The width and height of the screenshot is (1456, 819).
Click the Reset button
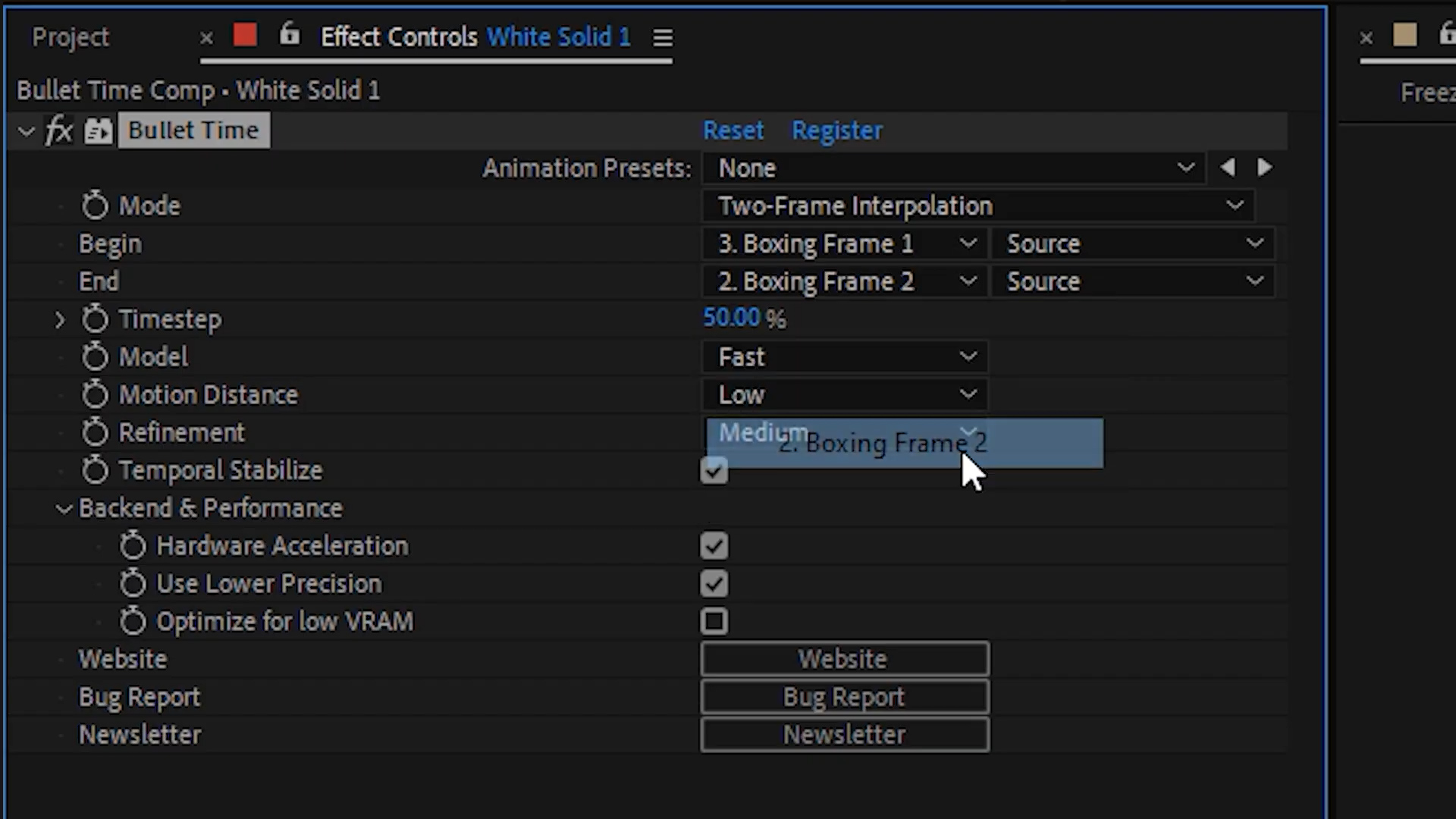coord(732,130)
